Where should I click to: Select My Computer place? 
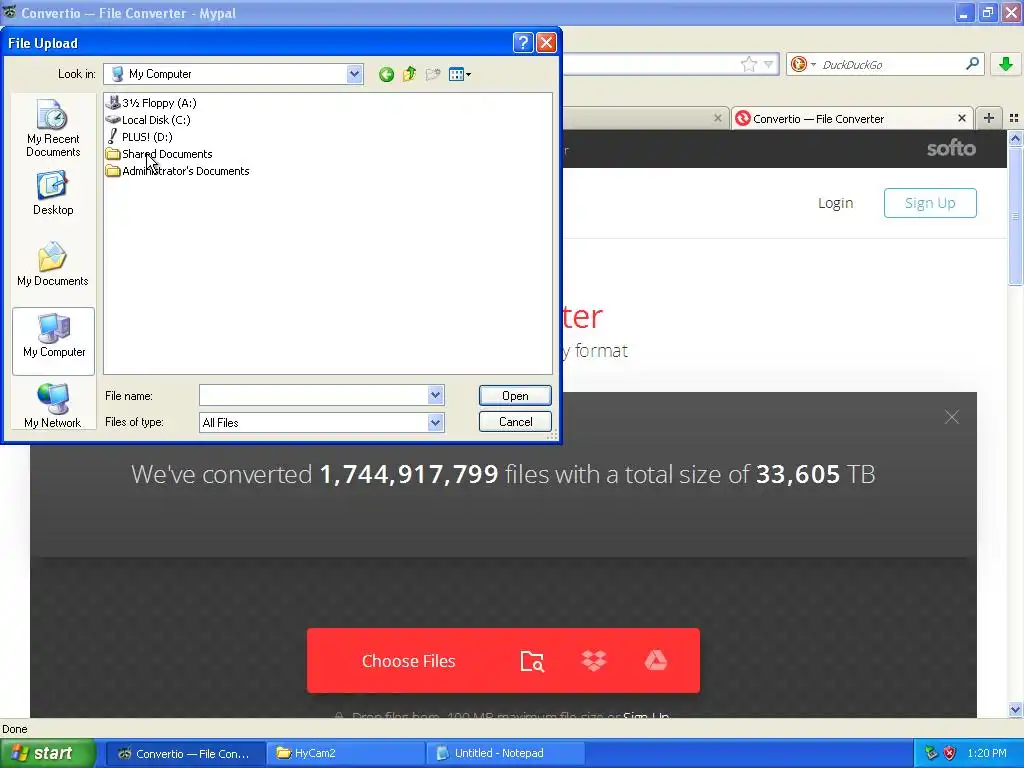54,341
